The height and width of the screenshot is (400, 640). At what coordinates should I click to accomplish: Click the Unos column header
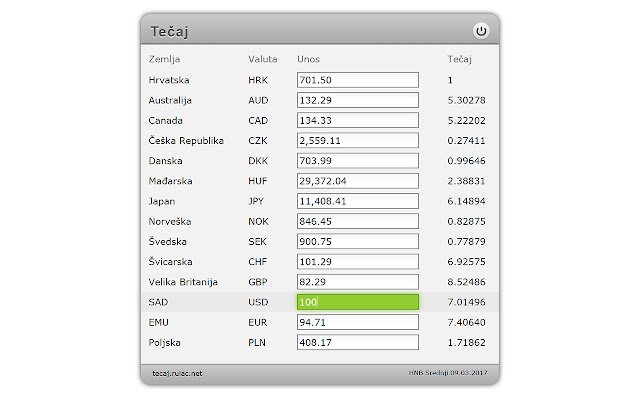[x=308, y=59]
